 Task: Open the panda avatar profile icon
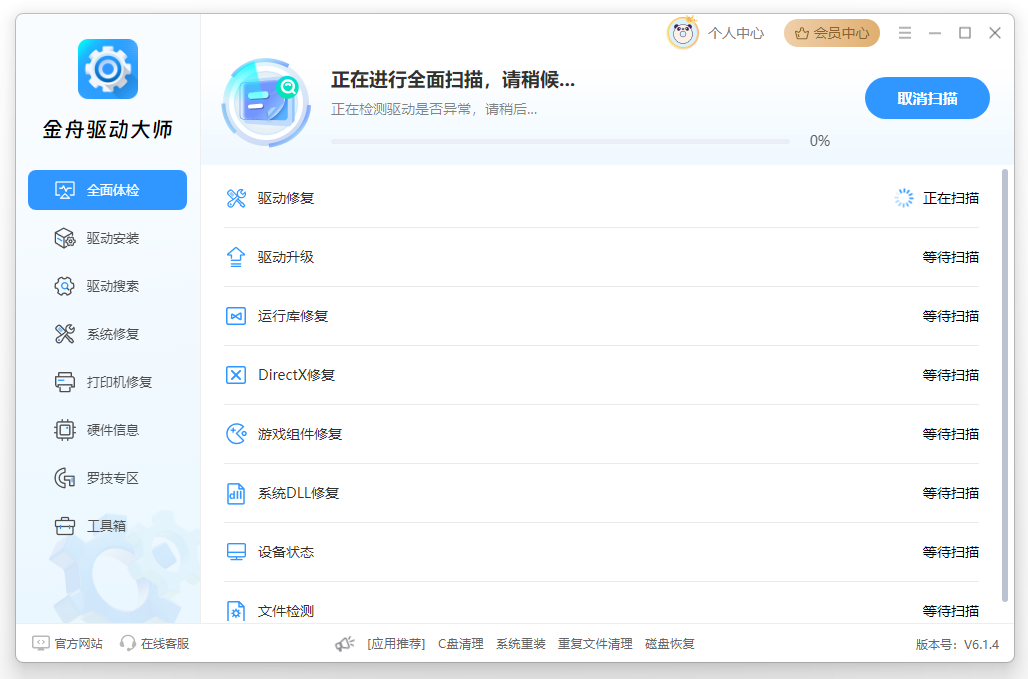point(682,33)
